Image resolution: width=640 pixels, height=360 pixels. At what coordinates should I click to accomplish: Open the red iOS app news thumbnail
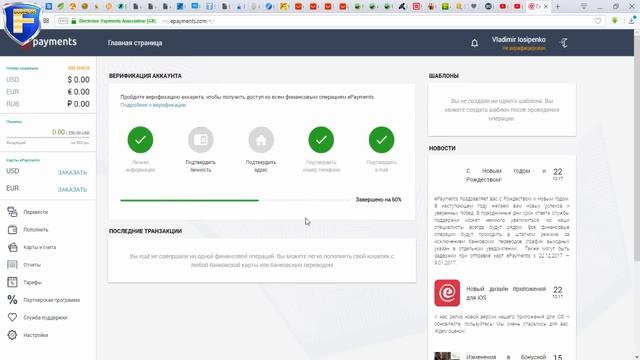[447, 293]
